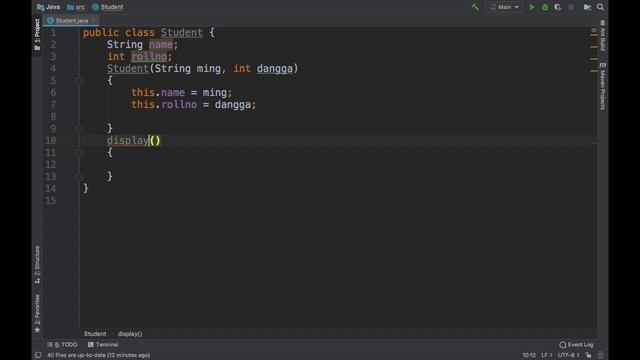This screenshot has width=640, height=360.
Task: Select the Java breadcrumb in the navigation bar
Action: pyautogui.click(x=49, y=7)
